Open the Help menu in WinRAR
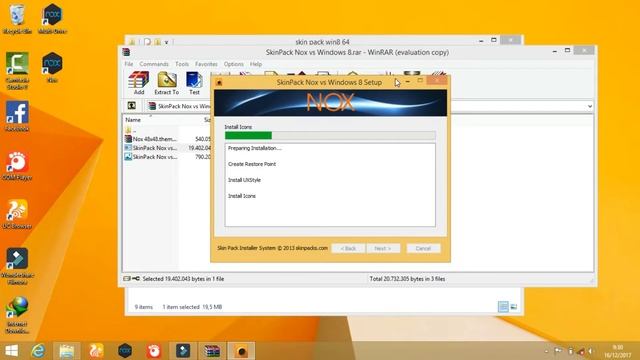Viewport: 640px width, 360px height. 256,64
